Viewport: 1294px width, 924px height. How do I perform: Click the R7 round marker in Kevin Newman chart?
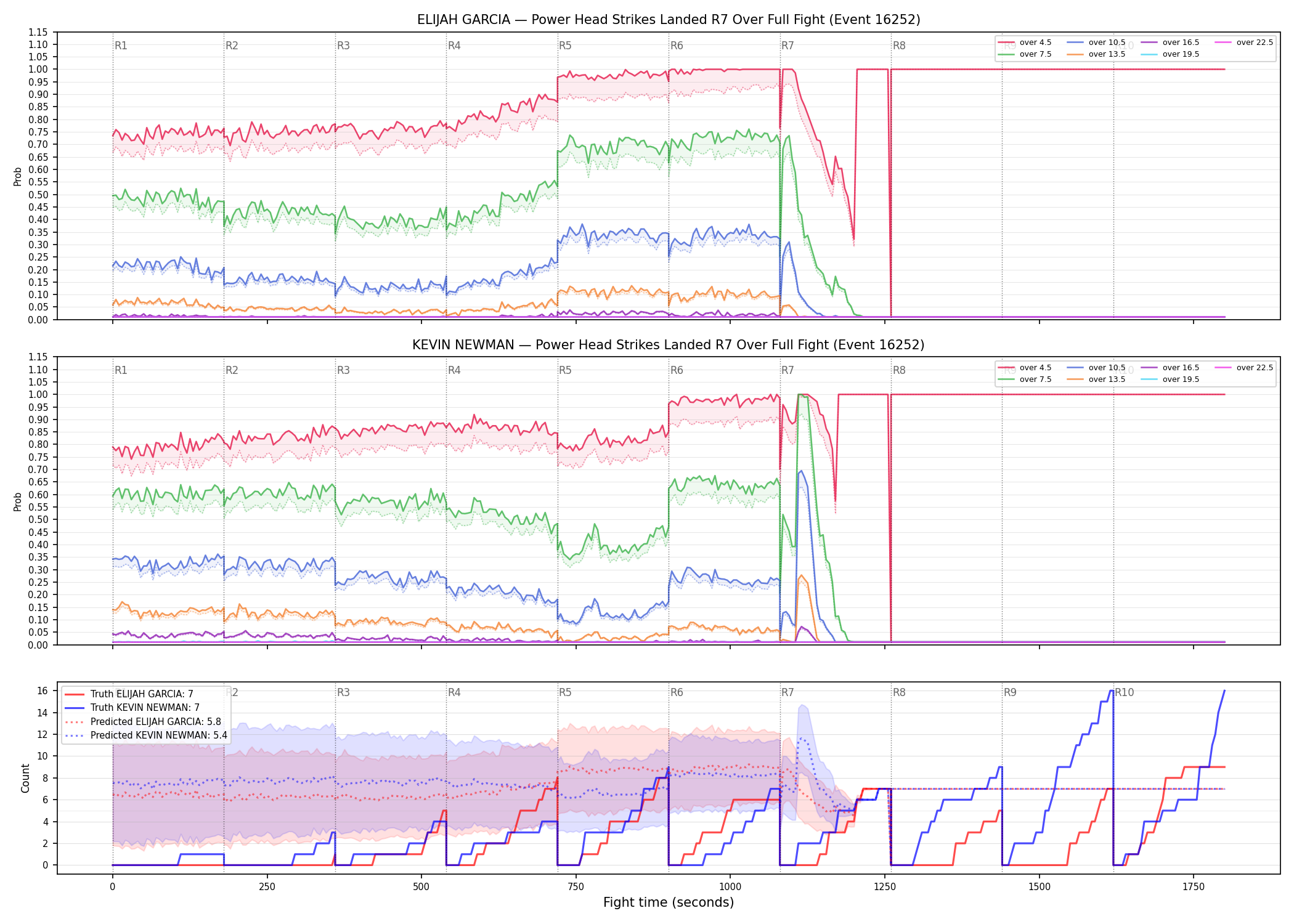(787, 370)
